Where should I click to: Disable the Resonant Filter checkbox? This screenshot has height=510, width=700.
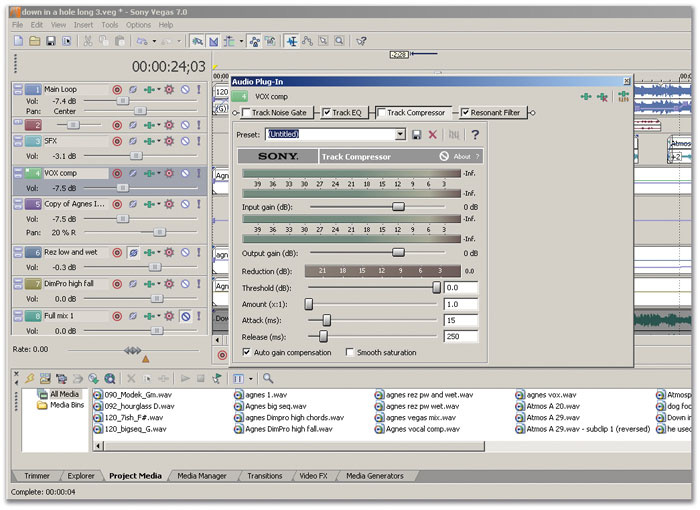[x=465, y=113]
